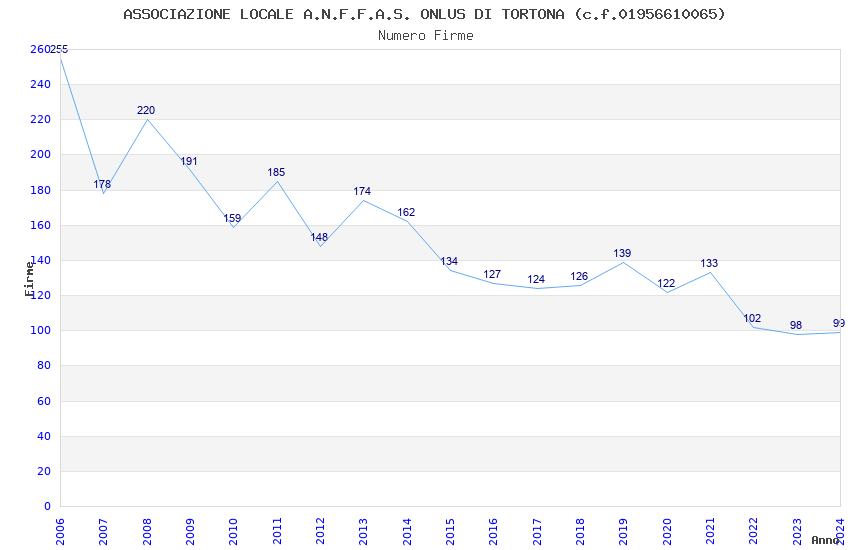Click the y-axis value 180
Viewport: 850px width, 550px height.
40,190
